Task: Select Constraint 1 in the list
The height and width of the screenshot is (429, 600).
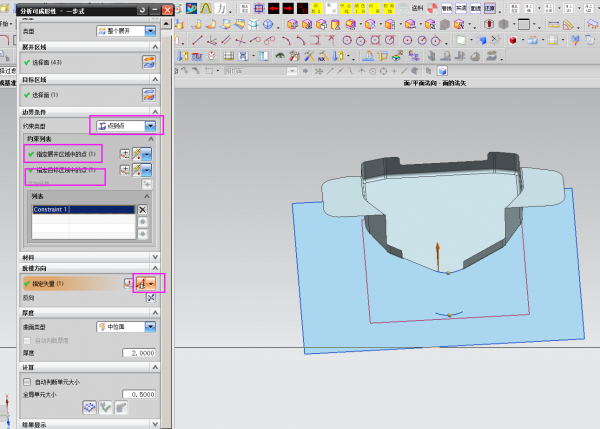Action: [83, 209]
